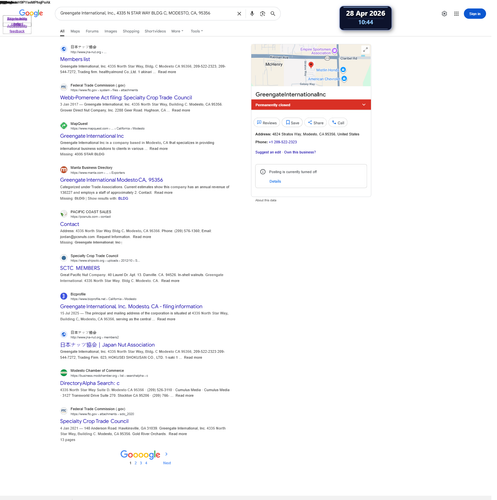Expand the Permanently closed banner chevron
Screen dimensions: 497x500
click(x=364, y=105)
